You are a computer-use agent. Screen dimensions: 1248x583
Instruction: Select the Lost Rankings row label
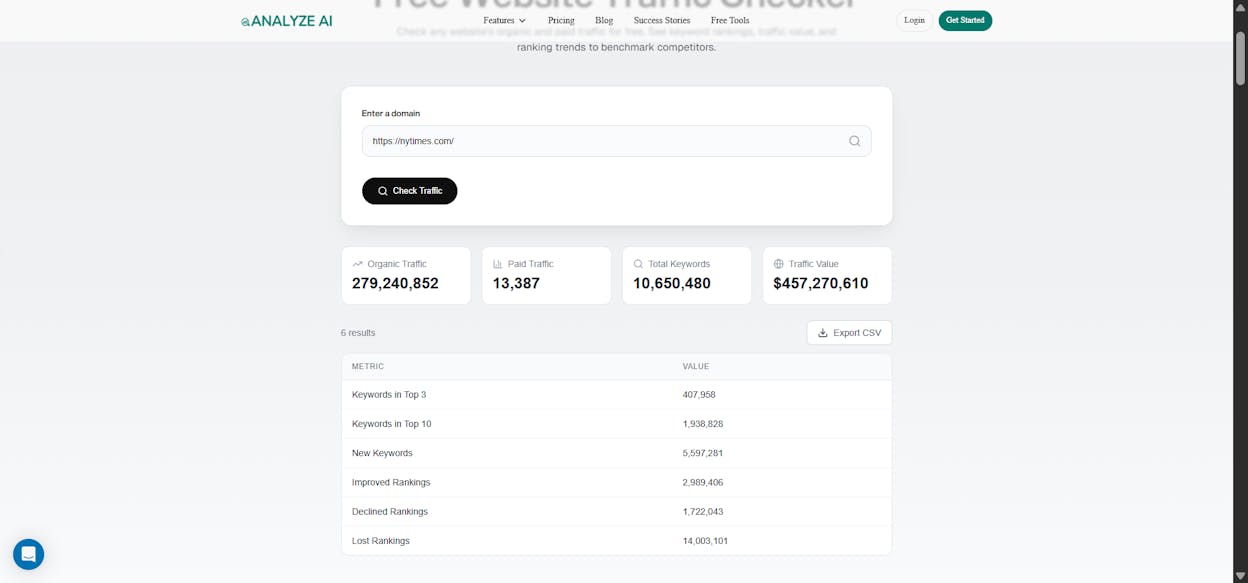coord(381,541)
